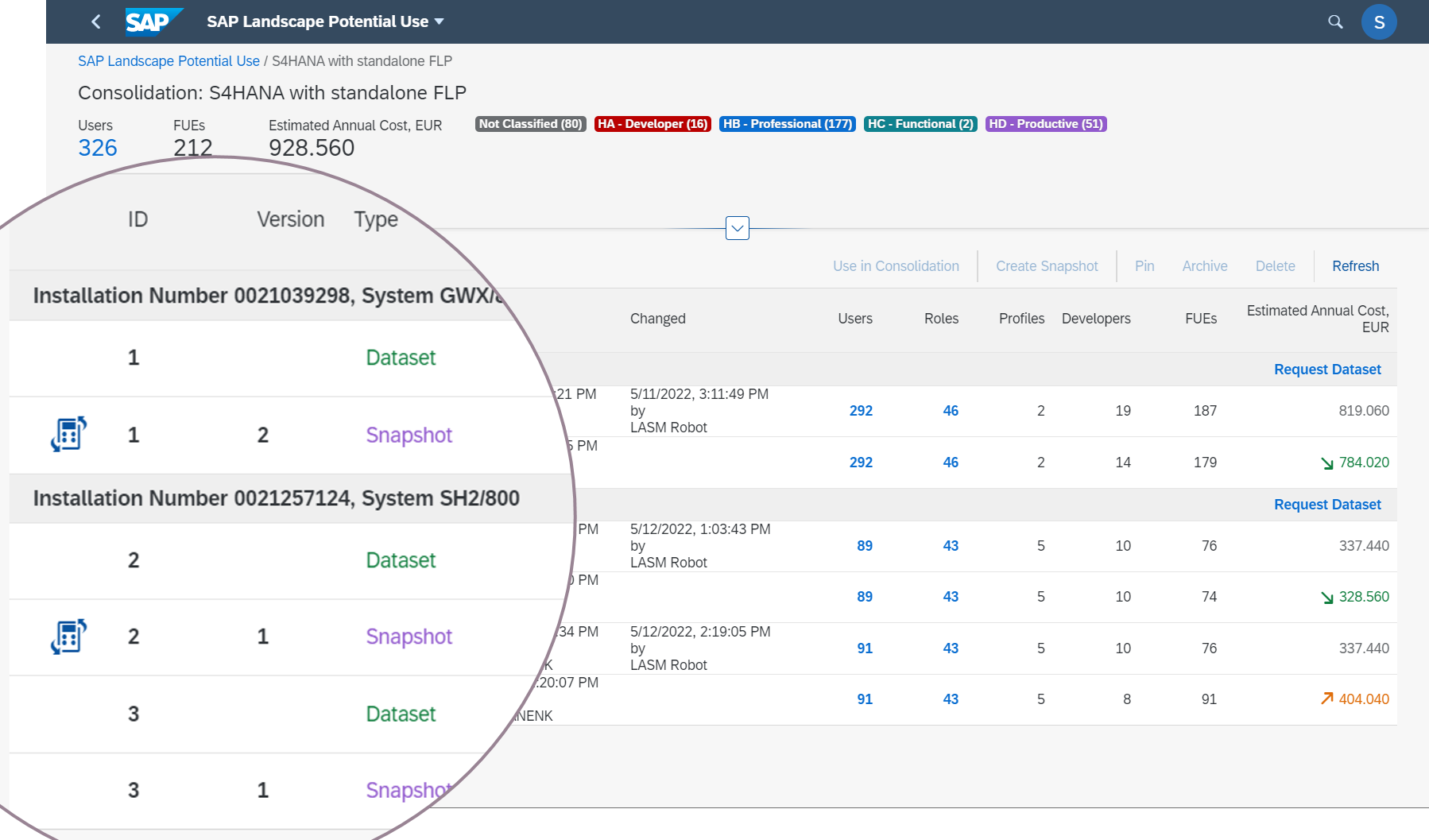Open users 89 in the 328.560 row
This screenshot has height=840, width=1429.
pyautogui.click(x=865, y=597)
